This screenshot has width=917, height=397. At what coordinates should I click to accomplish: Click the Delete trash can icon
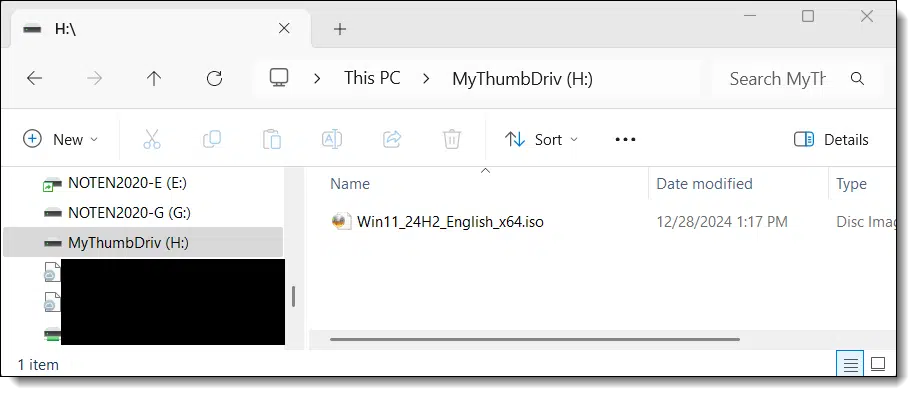(451, 140)
